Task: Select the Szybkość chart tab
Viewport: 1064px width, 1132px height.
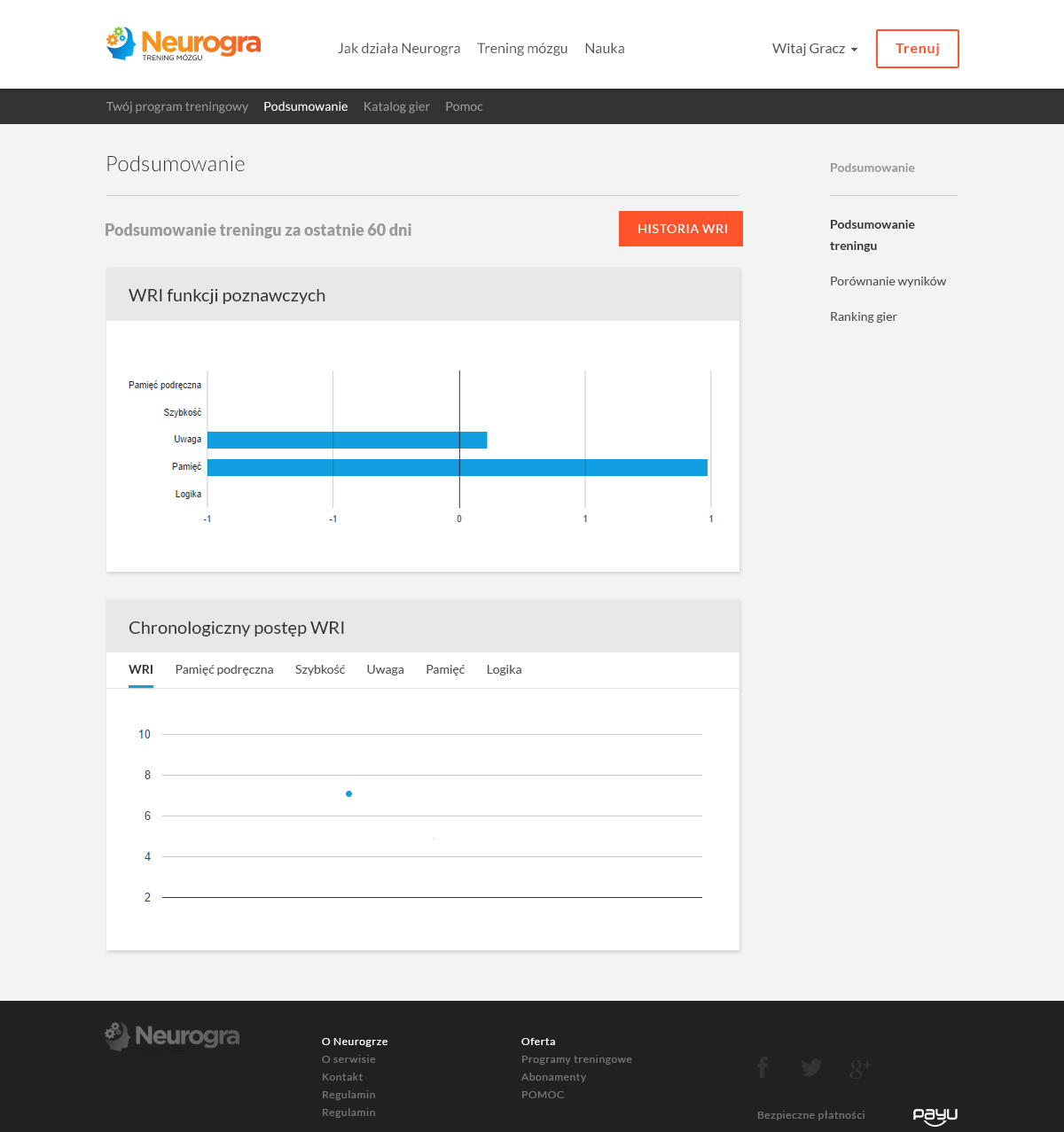Action: (x=320, y=670)
